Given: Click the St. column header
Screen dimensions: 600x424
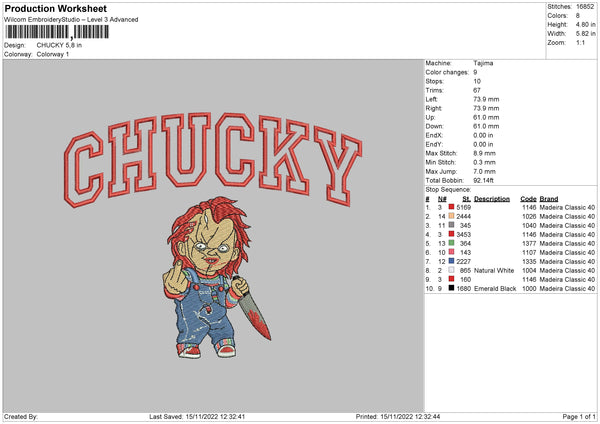Looking at the screenshot, I should click(x=466, y=199).
